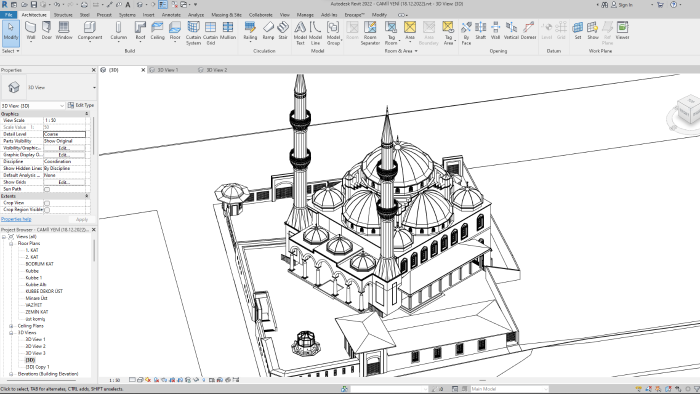Select the Tag Room tool

tap(391, 33)
